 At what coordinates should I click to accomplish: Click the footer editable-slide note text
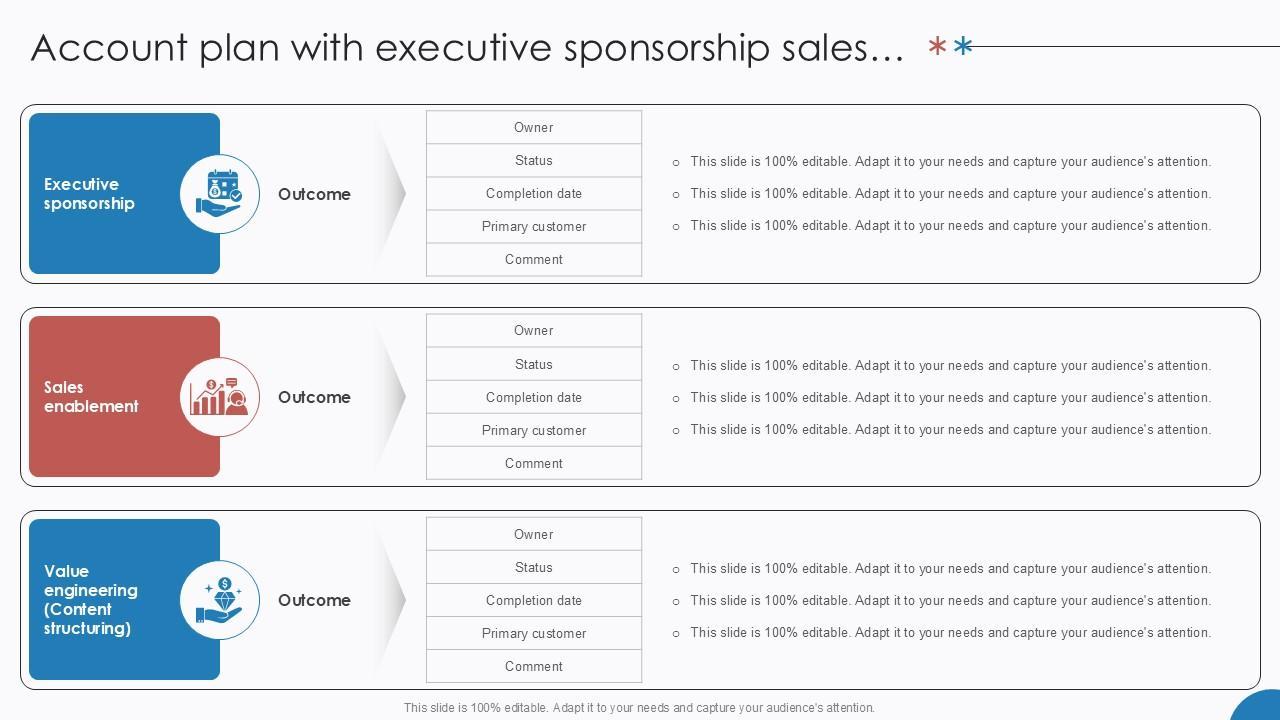[639, 707]
